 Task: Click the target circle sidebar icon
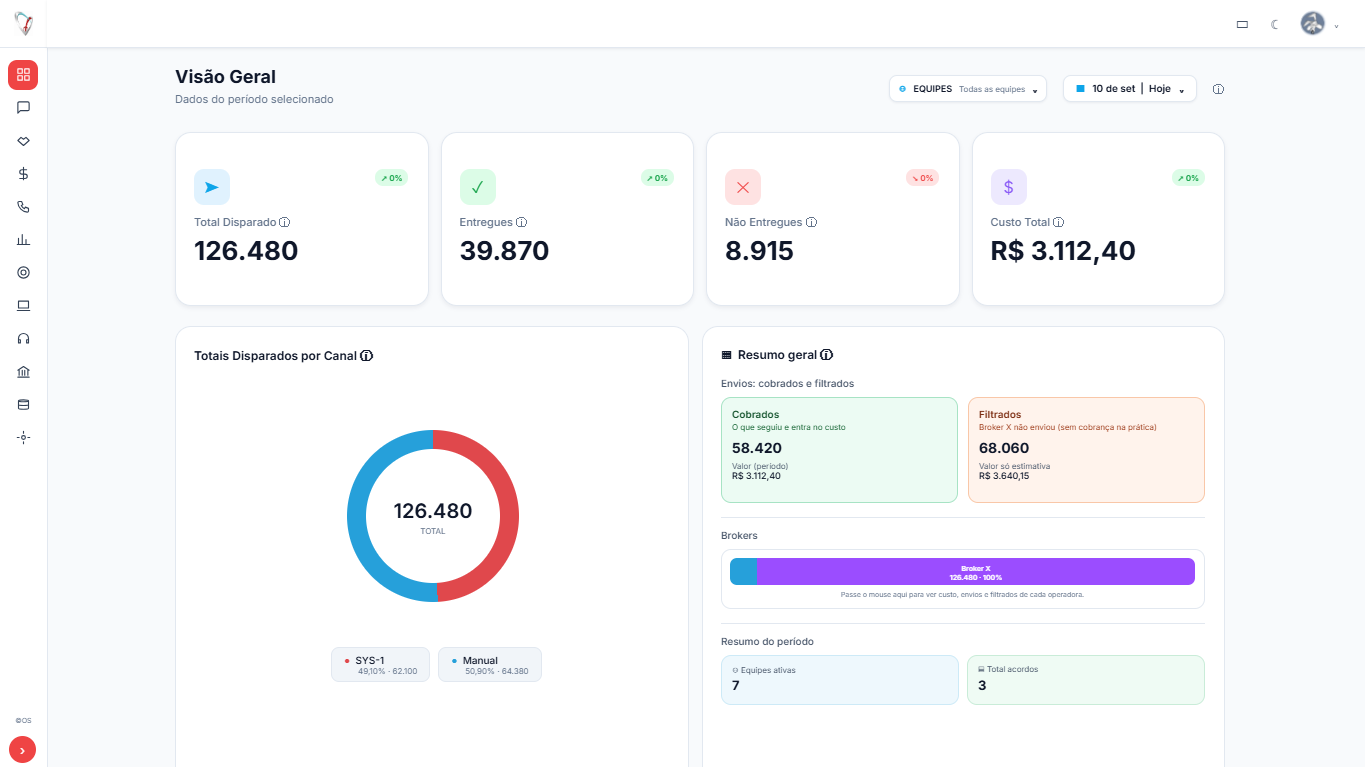pos(23,273)
